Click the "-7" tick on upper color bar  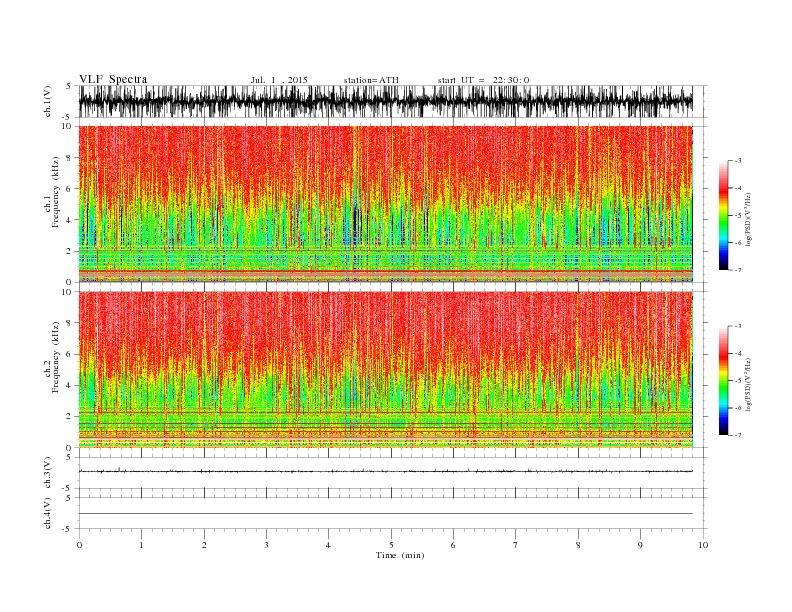point(737,270)
